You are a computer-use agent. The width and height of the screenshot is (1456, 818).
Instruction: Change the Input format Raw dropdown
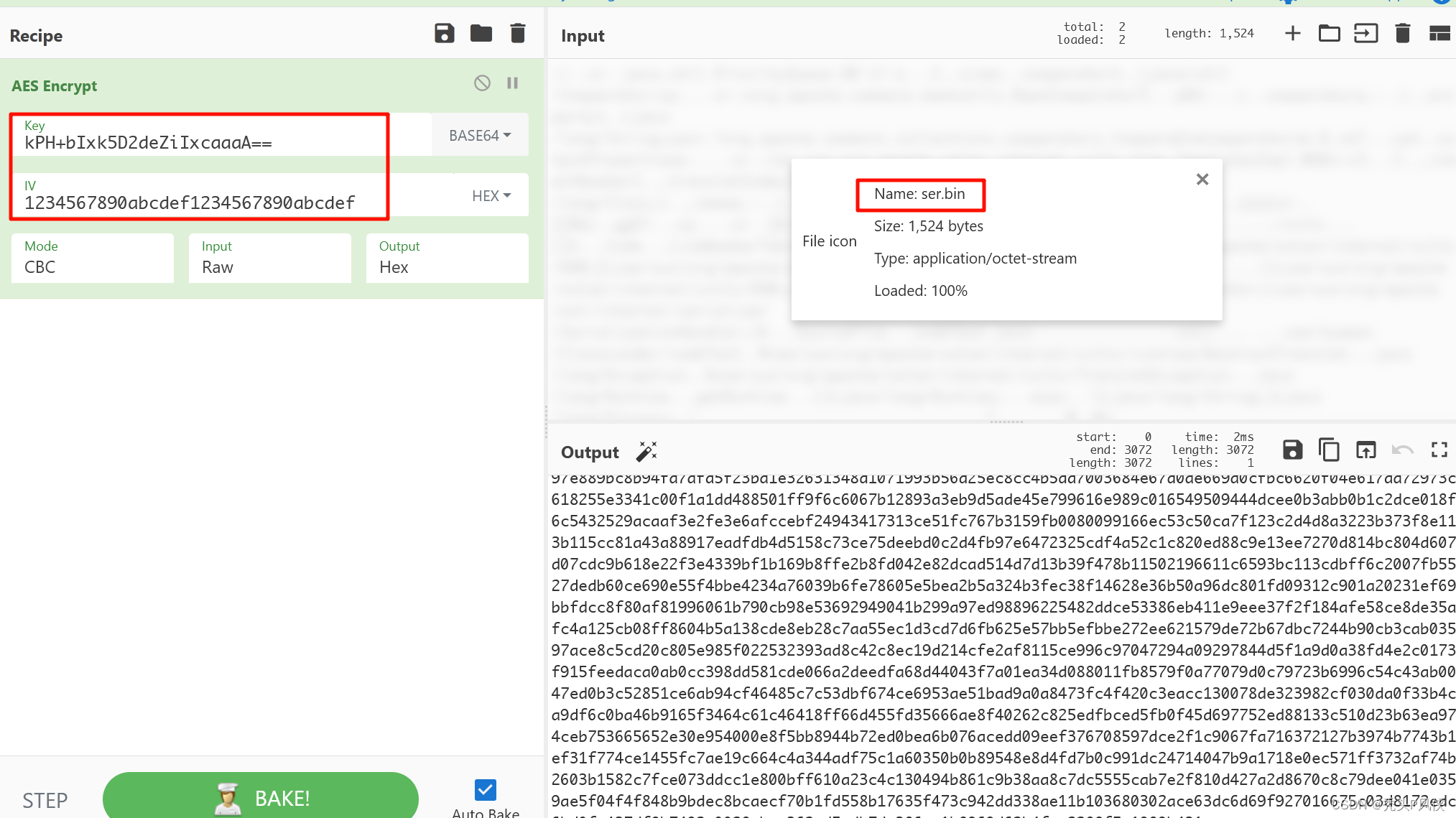coord(270,258)
